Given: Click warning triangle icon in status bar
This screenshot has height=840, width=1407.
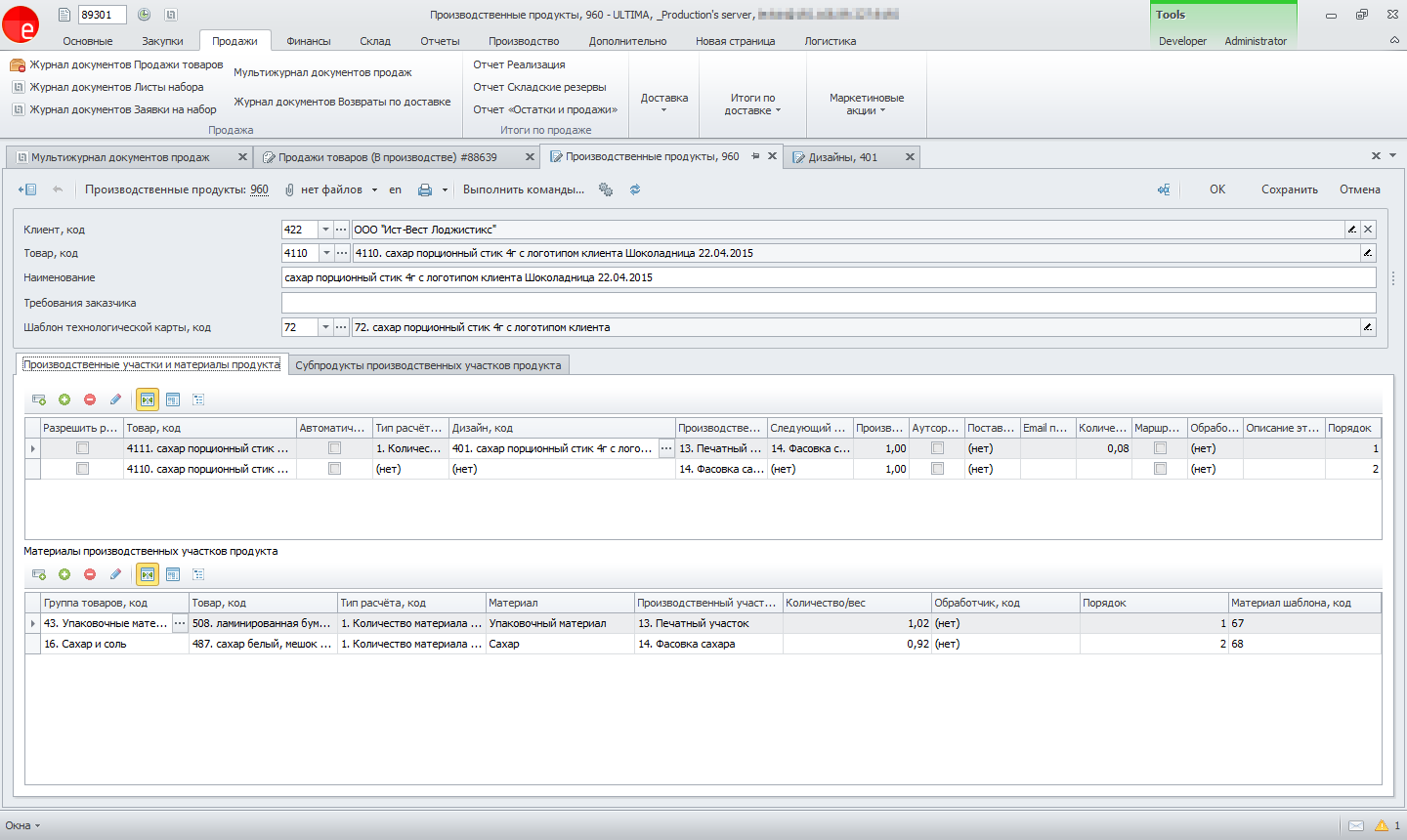Looking at the screenshot, I should 1382,825.
